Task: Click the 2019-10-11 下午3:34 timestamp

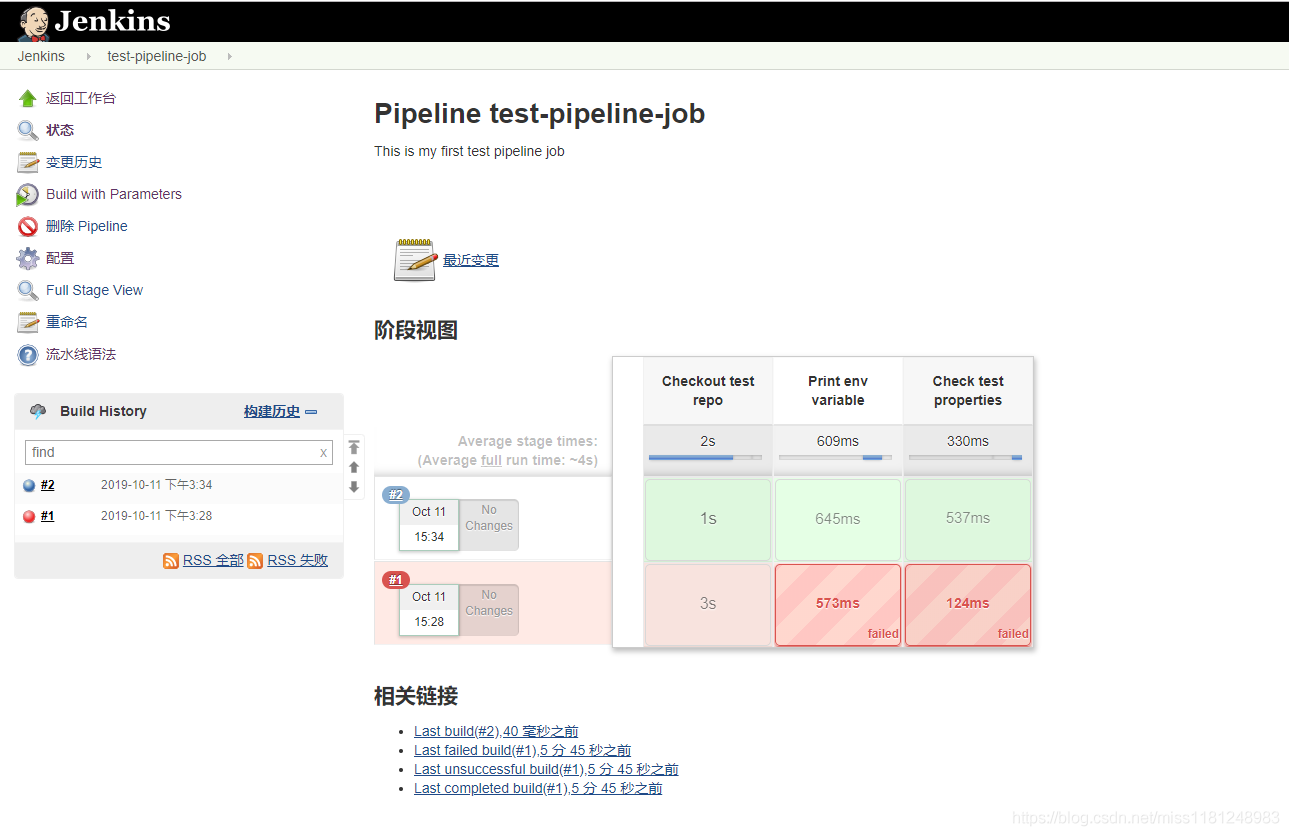Action: click(x=157, y=485)
